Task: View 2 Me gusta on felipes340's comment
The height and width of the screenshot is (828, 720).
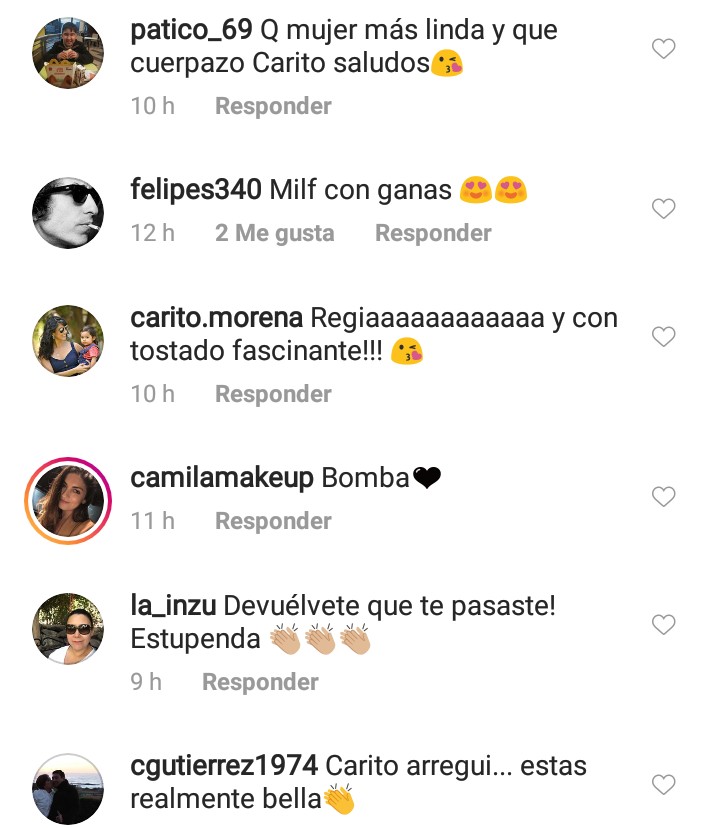Action: 275,233
